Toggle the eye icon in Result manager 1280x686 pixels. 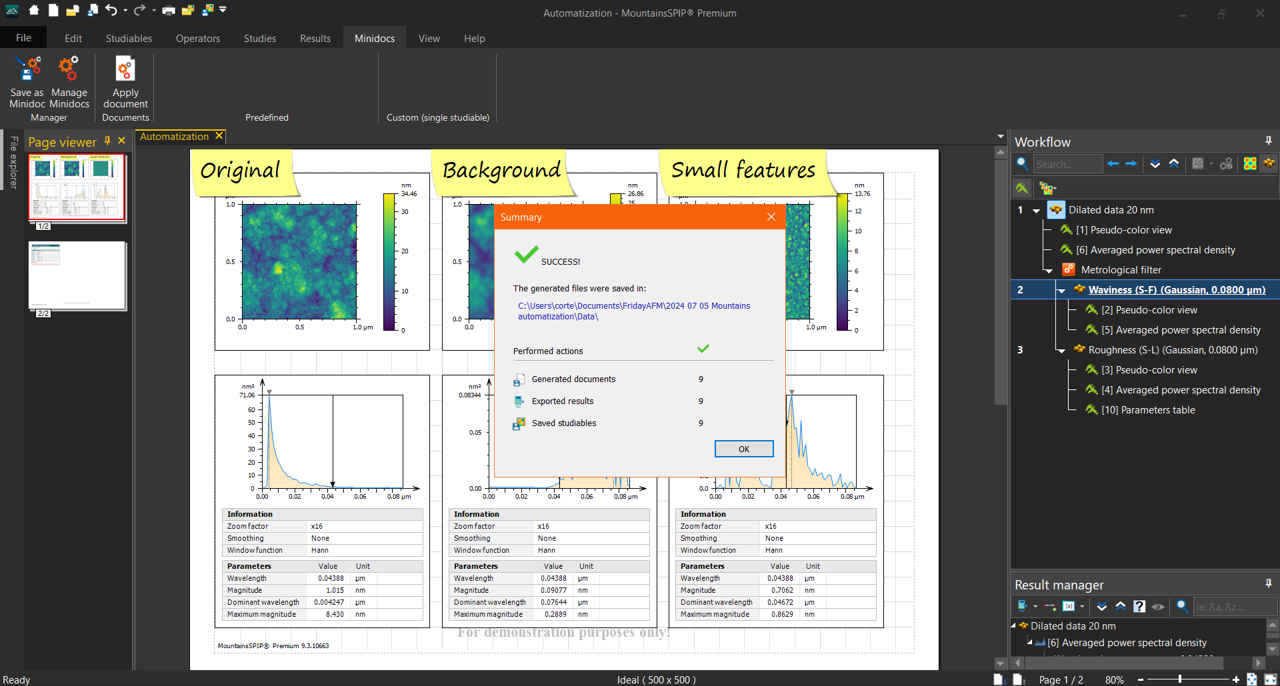click(x=1158, y=607)
